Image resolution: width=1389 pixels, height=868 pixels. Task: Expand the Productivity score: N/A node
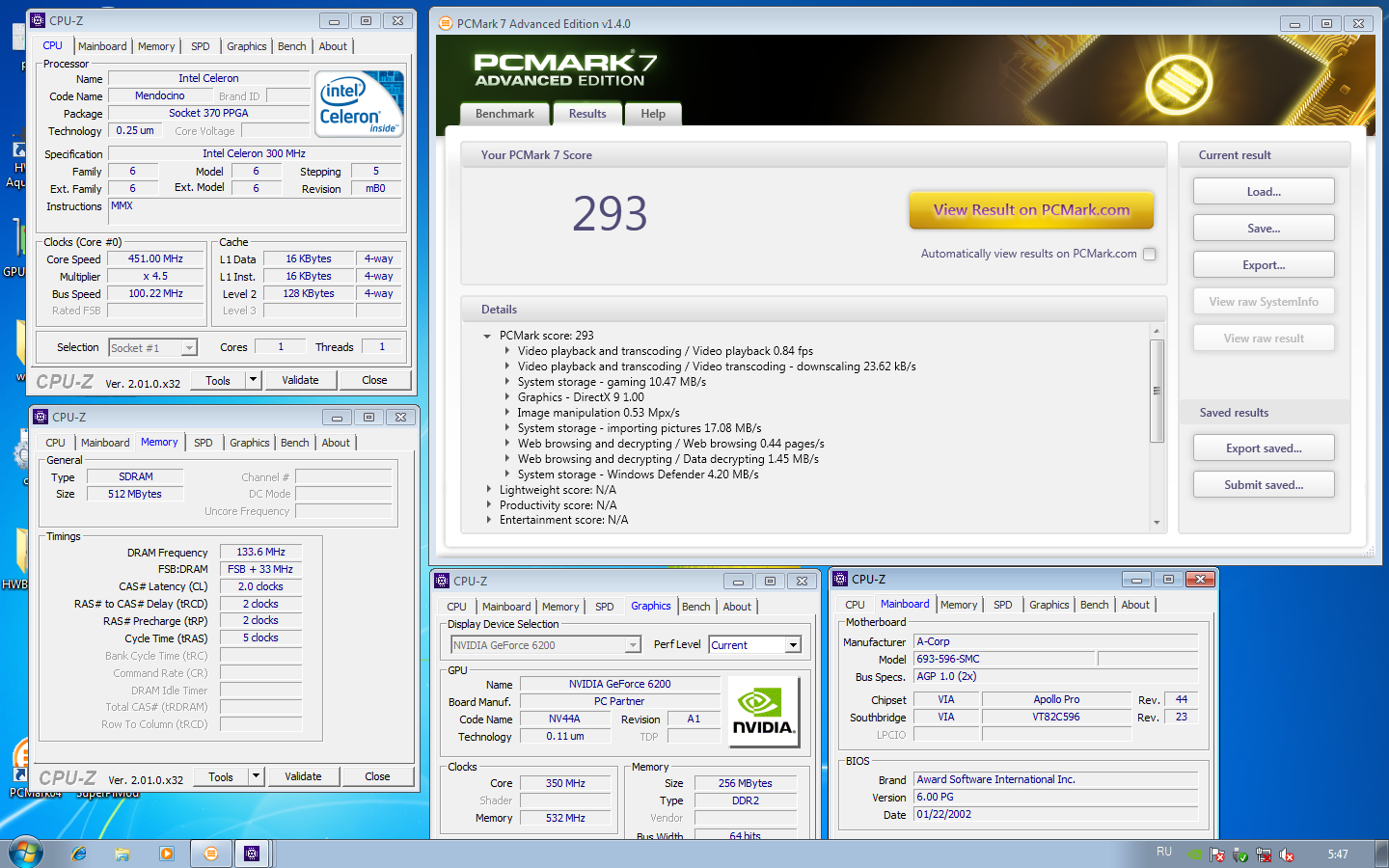pyautogui.click(x=488, y=505)
